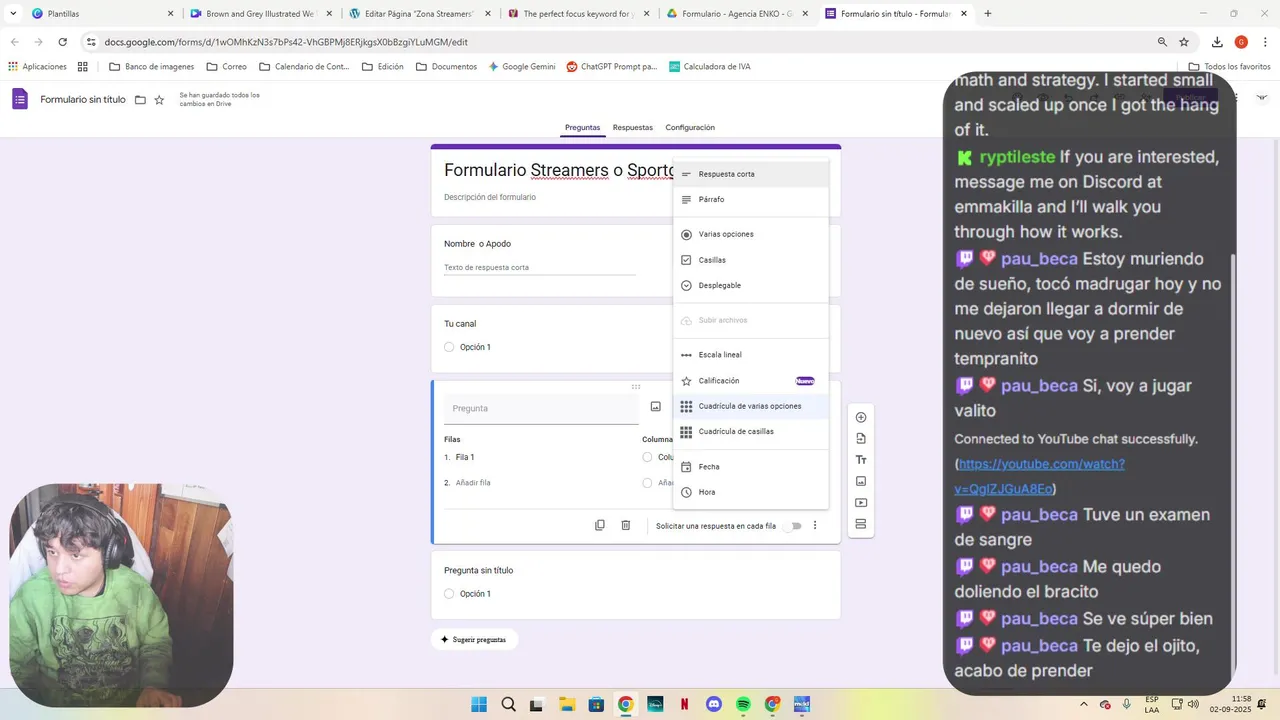Image resolution: width=1280 pixels, height=720 pixels.
Task: Click the move-to-folder icon beside form title
Action: point(140,100)
